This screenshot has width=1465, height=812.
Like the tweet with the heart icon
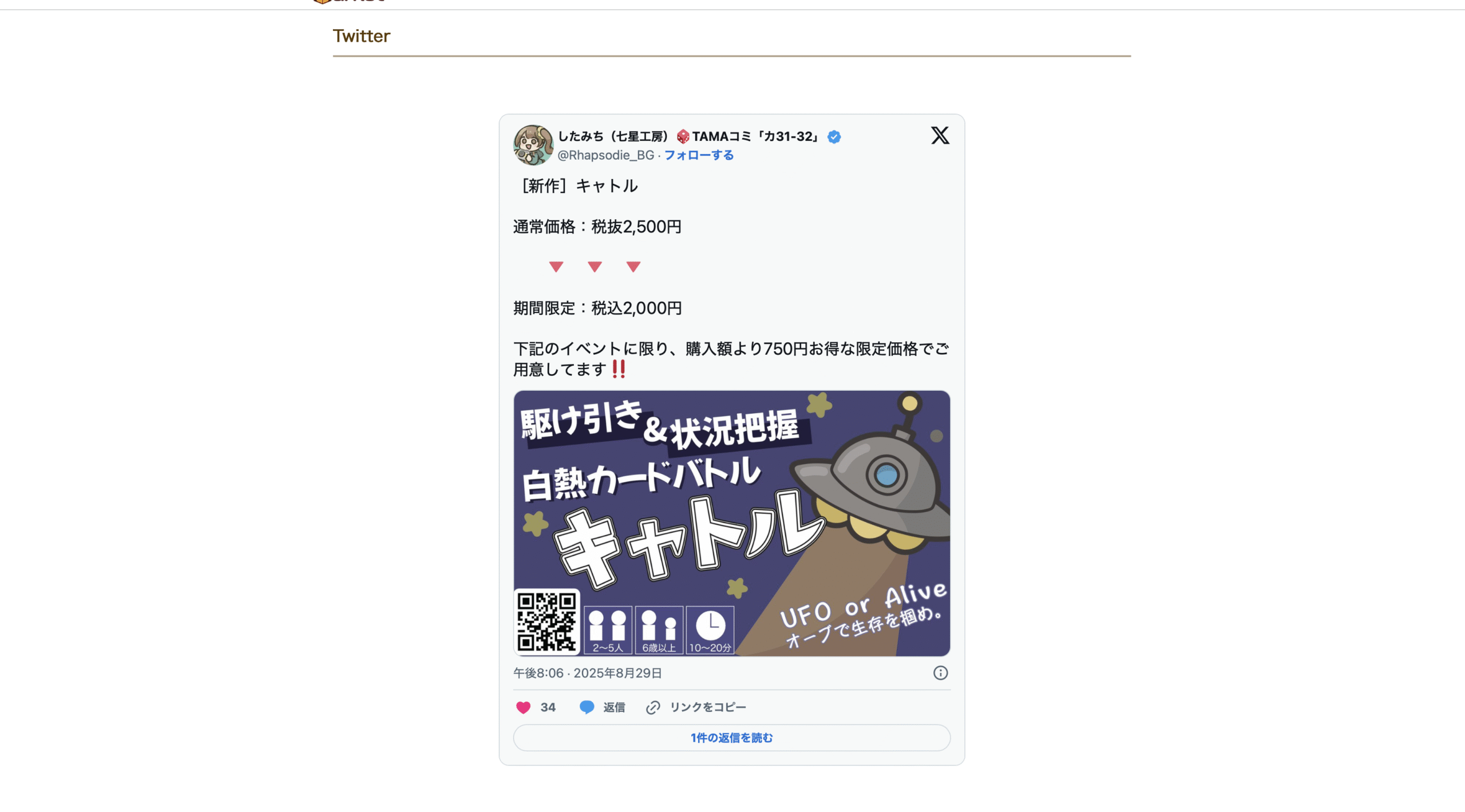click(x=523, y=707)
